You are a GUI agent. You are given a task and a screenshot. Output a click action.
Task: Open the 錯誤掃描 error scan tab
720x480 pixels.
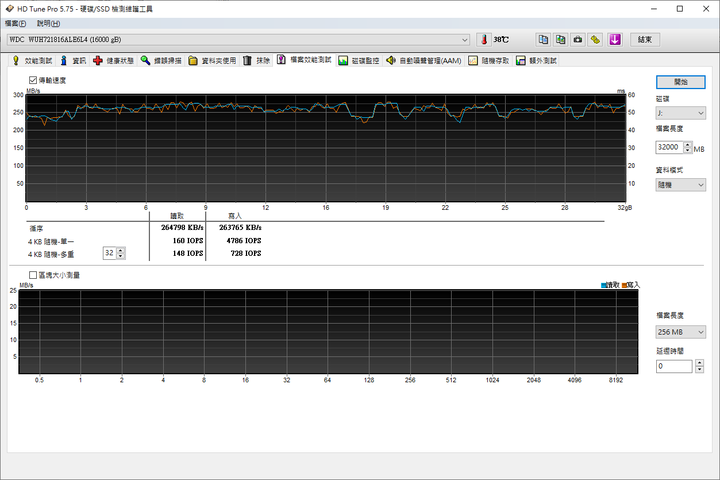point(161,61)
